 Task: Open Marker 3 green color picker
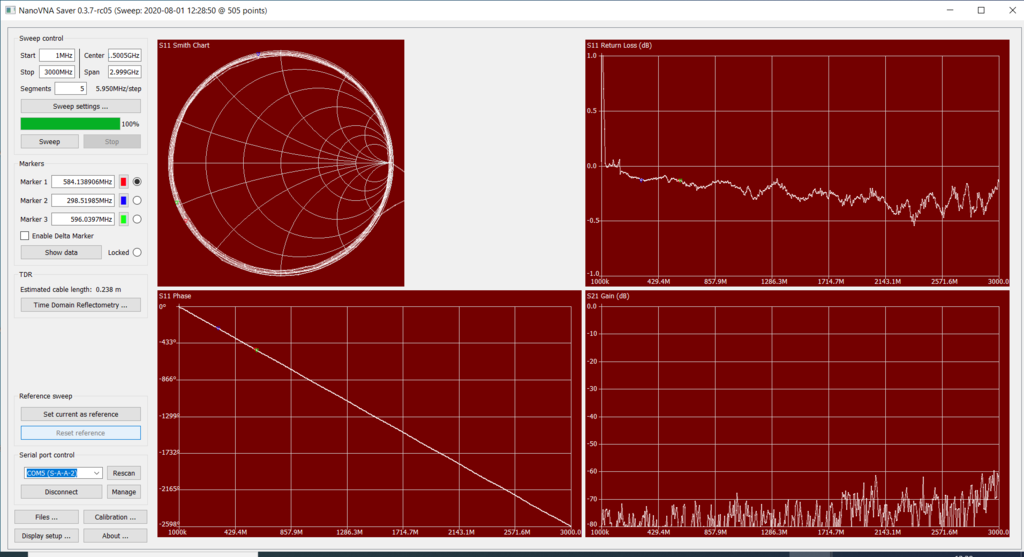[124, 219]
